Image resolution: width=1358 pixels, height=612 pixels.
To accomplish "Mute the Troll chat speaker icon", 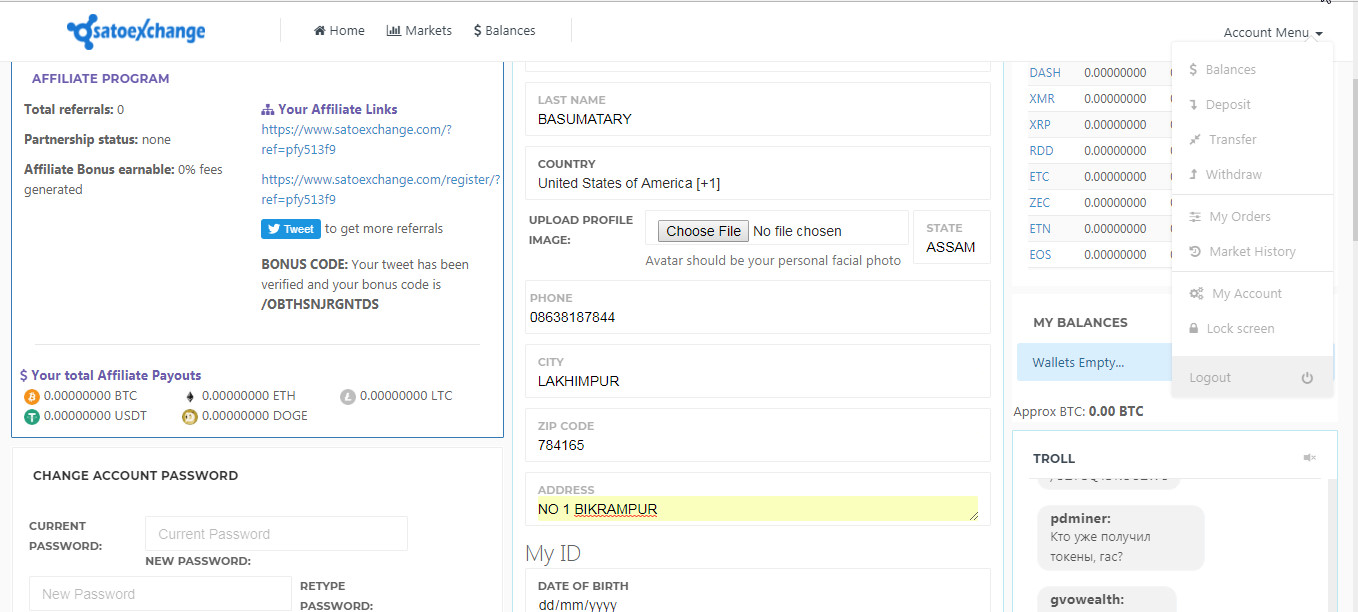I will (1310, 458).
